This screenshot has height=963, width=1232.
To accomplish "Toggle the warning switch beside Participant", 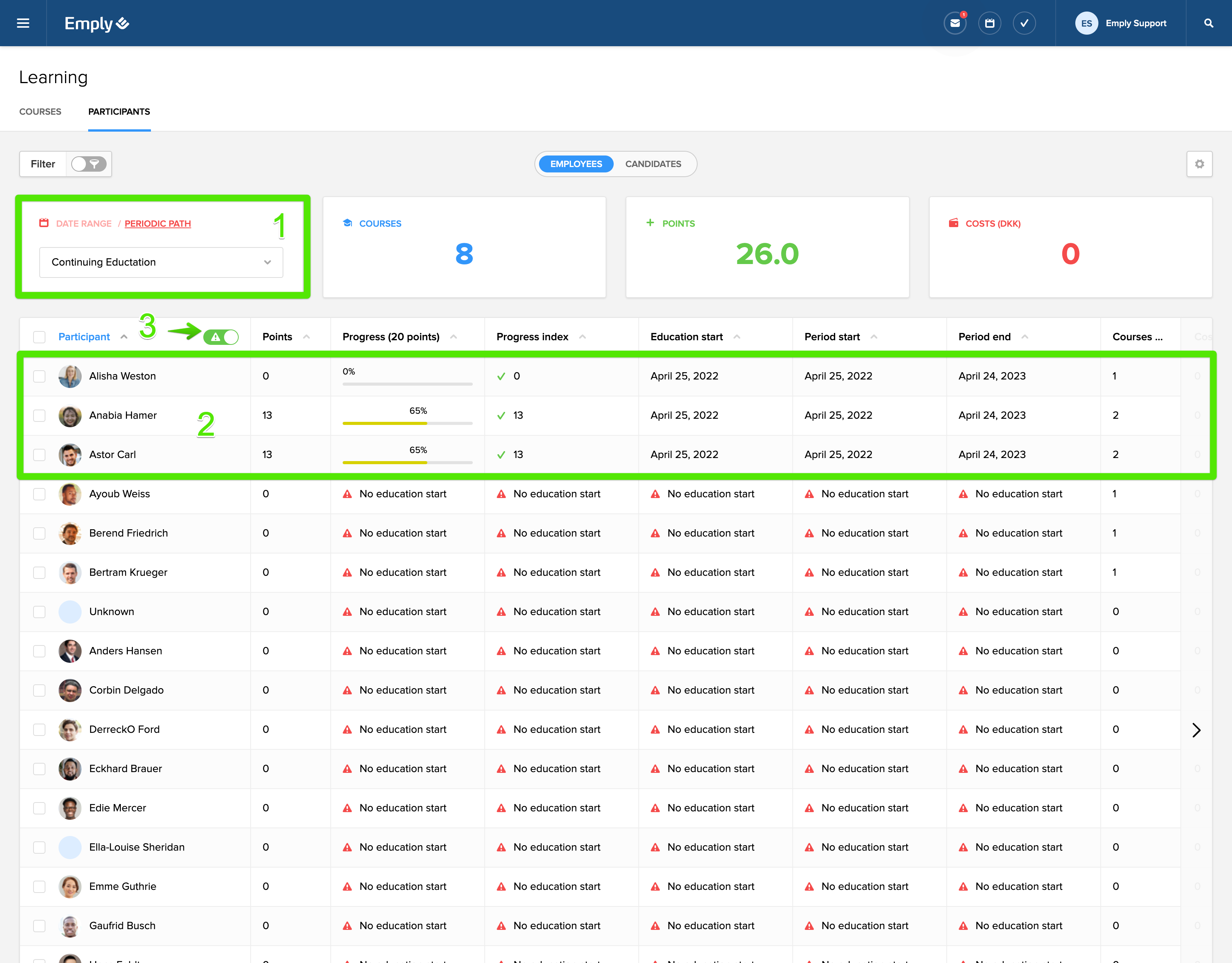I will tap(221, 337).
